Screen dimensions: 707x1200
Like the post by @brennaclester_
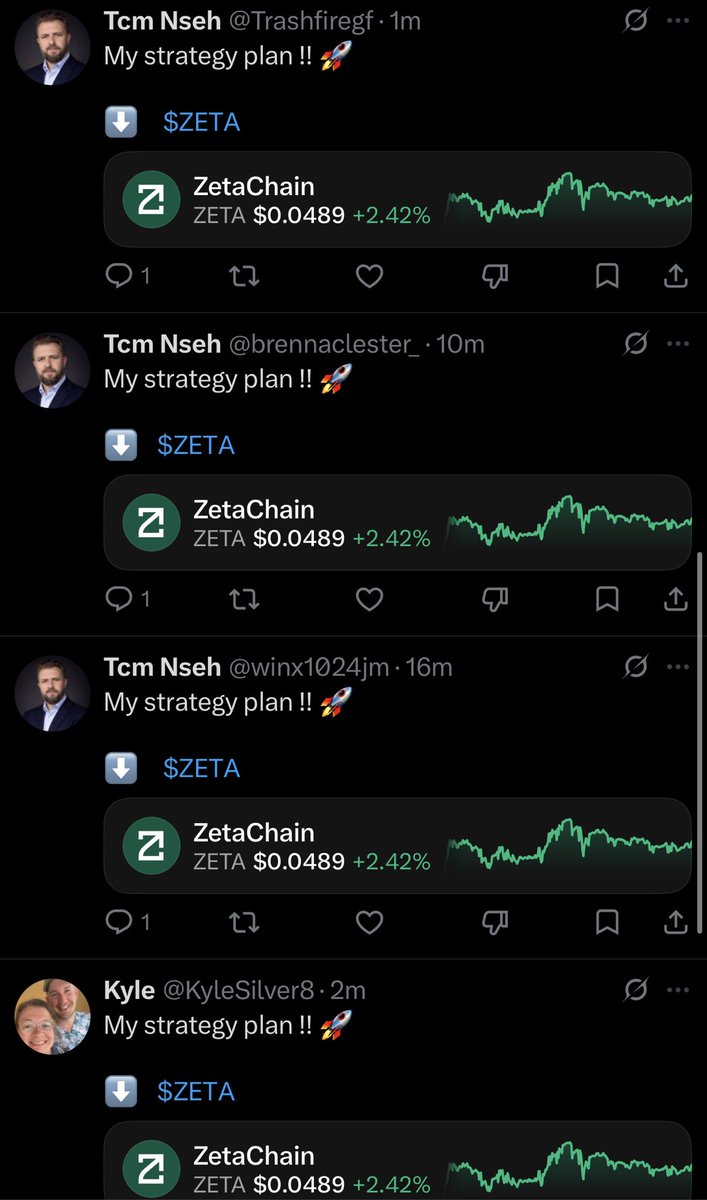pos(370,598)
